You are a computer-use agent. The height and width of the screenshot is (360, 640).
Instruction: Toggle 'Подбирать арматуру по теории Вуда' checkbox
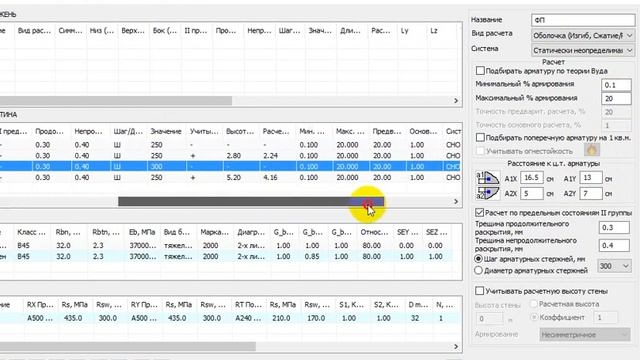480,71
